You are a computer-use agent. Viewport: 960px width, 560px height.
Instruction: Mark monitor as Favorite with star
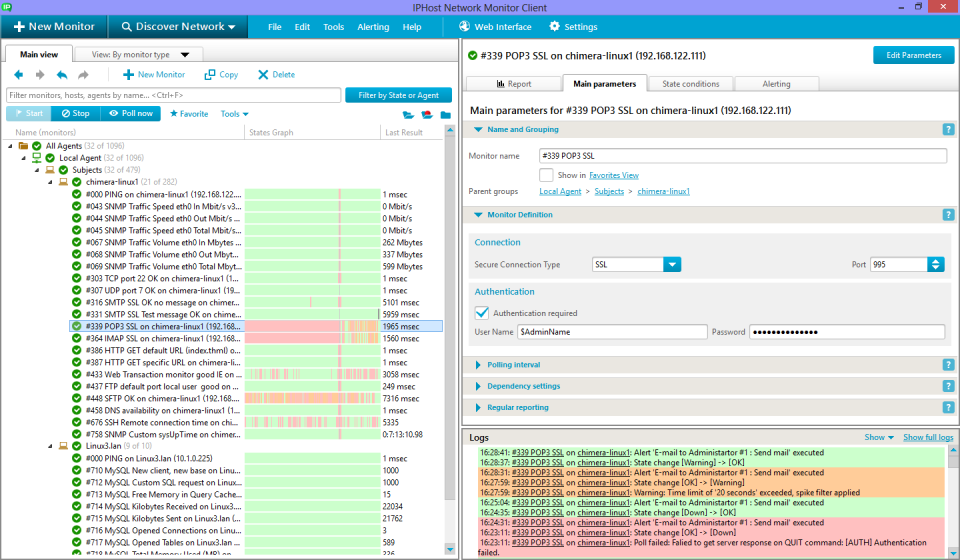tap(189, 114)
